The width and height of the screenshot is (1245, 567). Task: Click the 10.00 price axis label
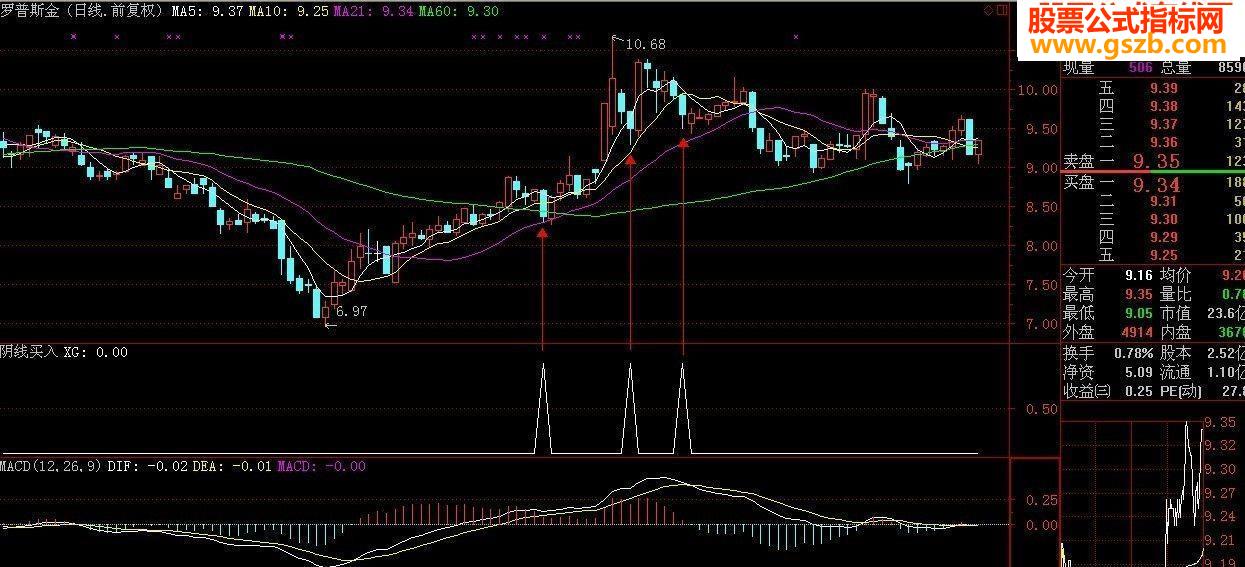coord(1038,90)
